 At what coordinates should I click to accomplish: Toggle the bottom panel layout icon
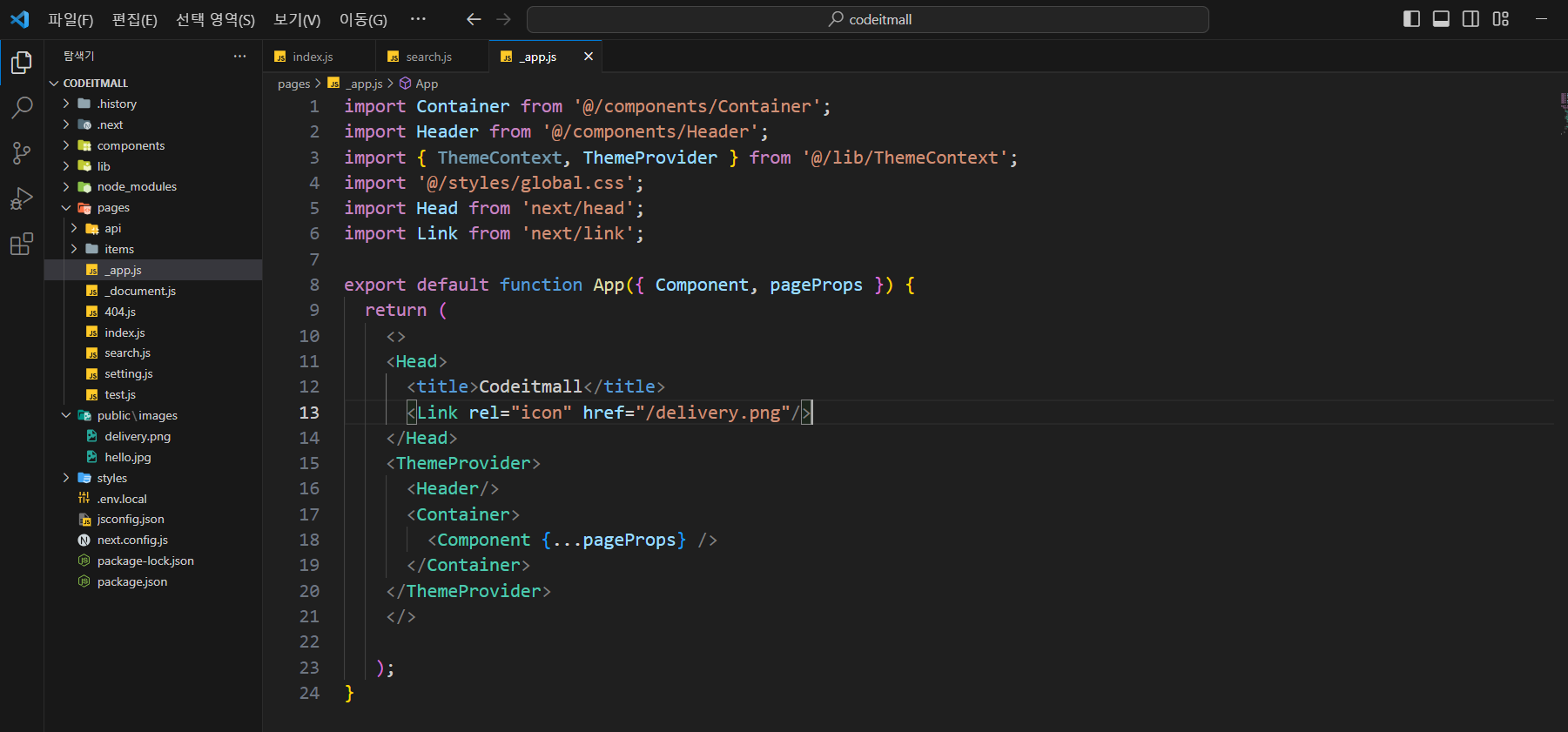click(1442, 19)
